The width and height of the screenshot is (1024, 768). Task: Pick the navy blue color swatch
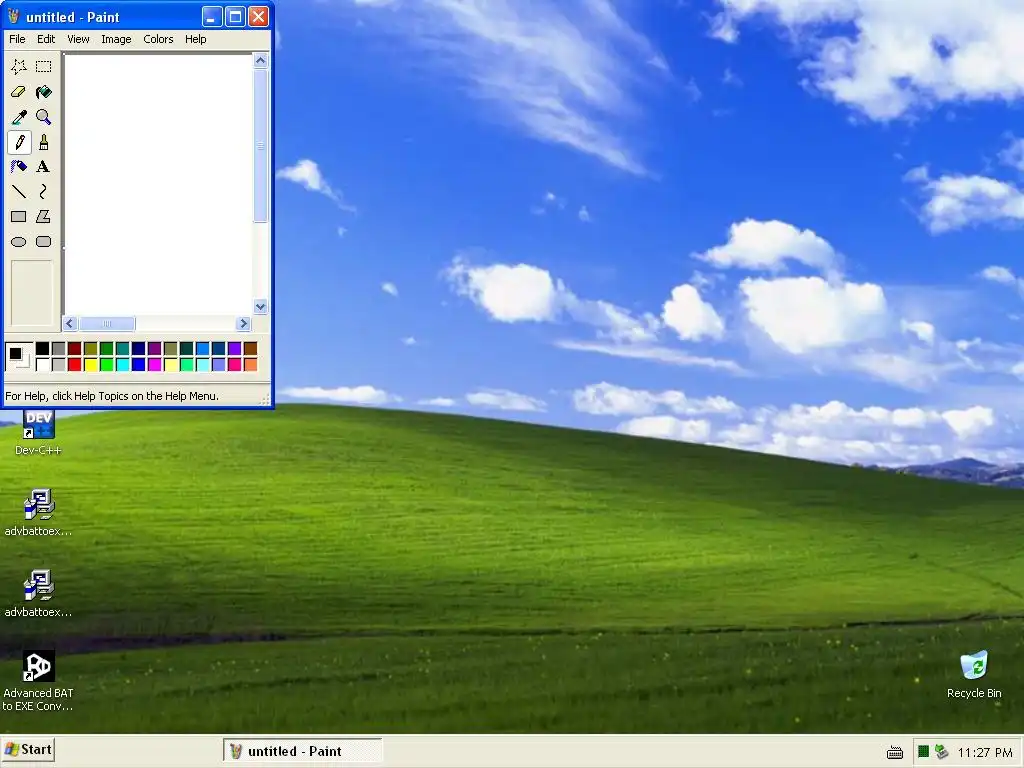(x=138, y=349)
